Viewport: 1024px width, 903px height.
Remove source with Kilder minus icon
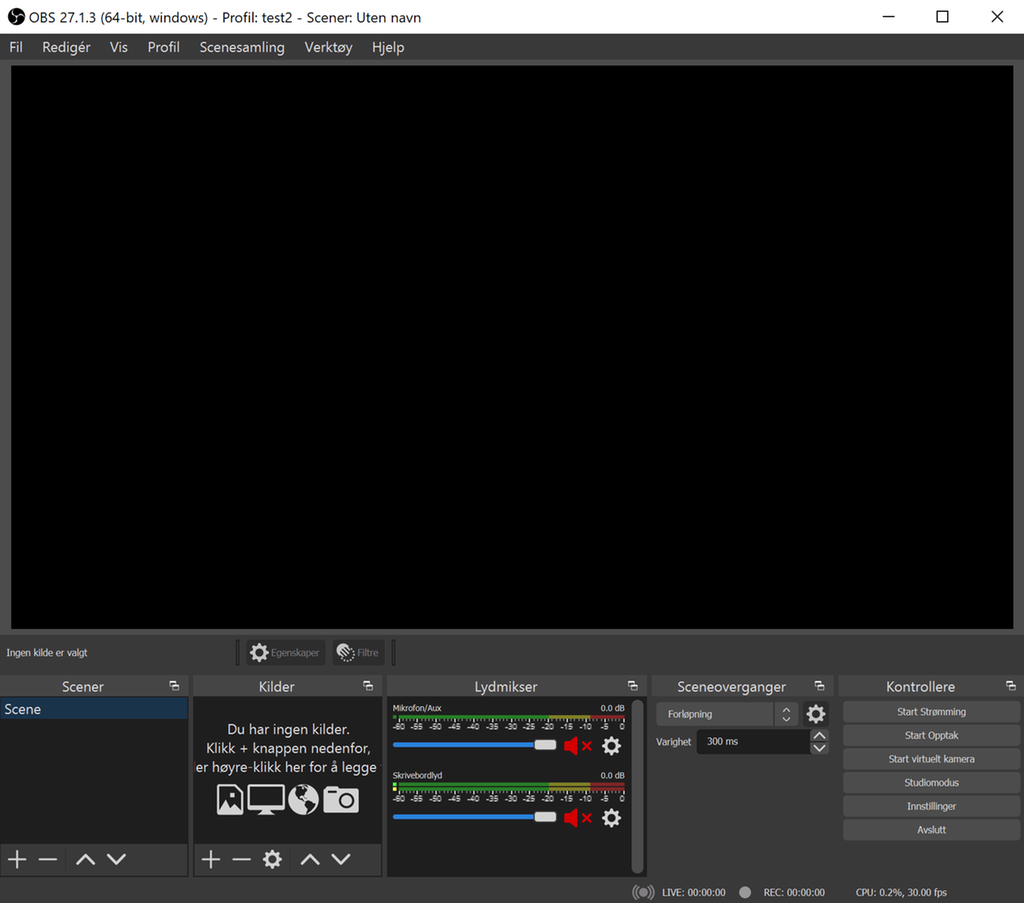pyautogui.click(x=241, y=859)
